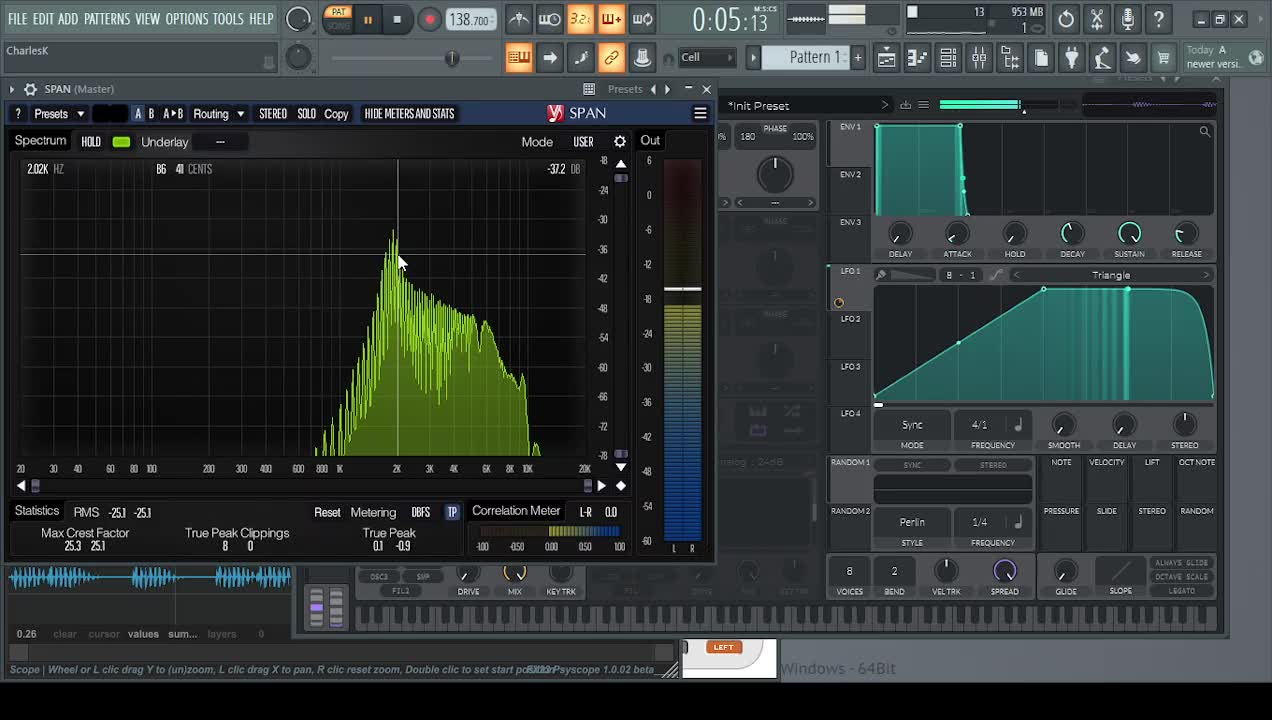Screen dimensions: 1272x720
Task: Open the shopping cart content library icon
Action: 1163,57
